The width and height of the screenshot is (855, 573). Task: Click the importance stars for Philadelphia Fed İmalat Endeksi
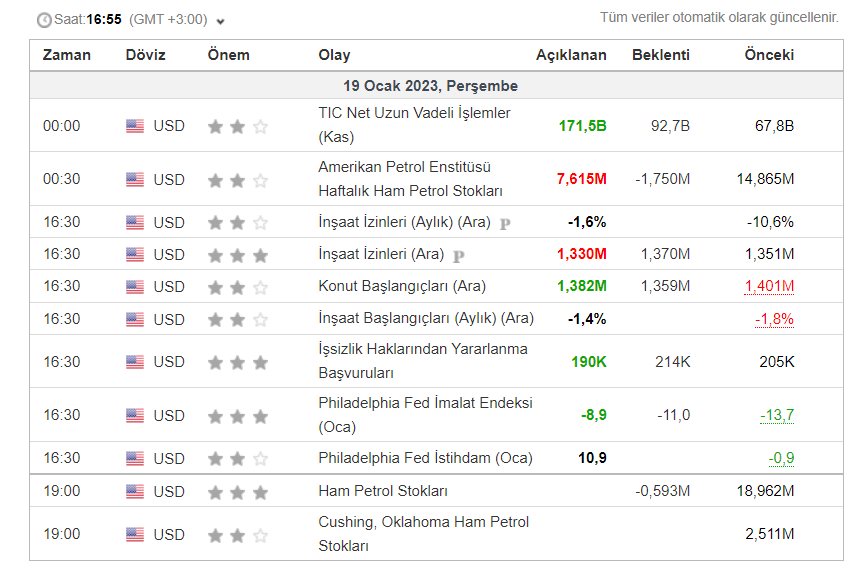click(x=238, y=415)
